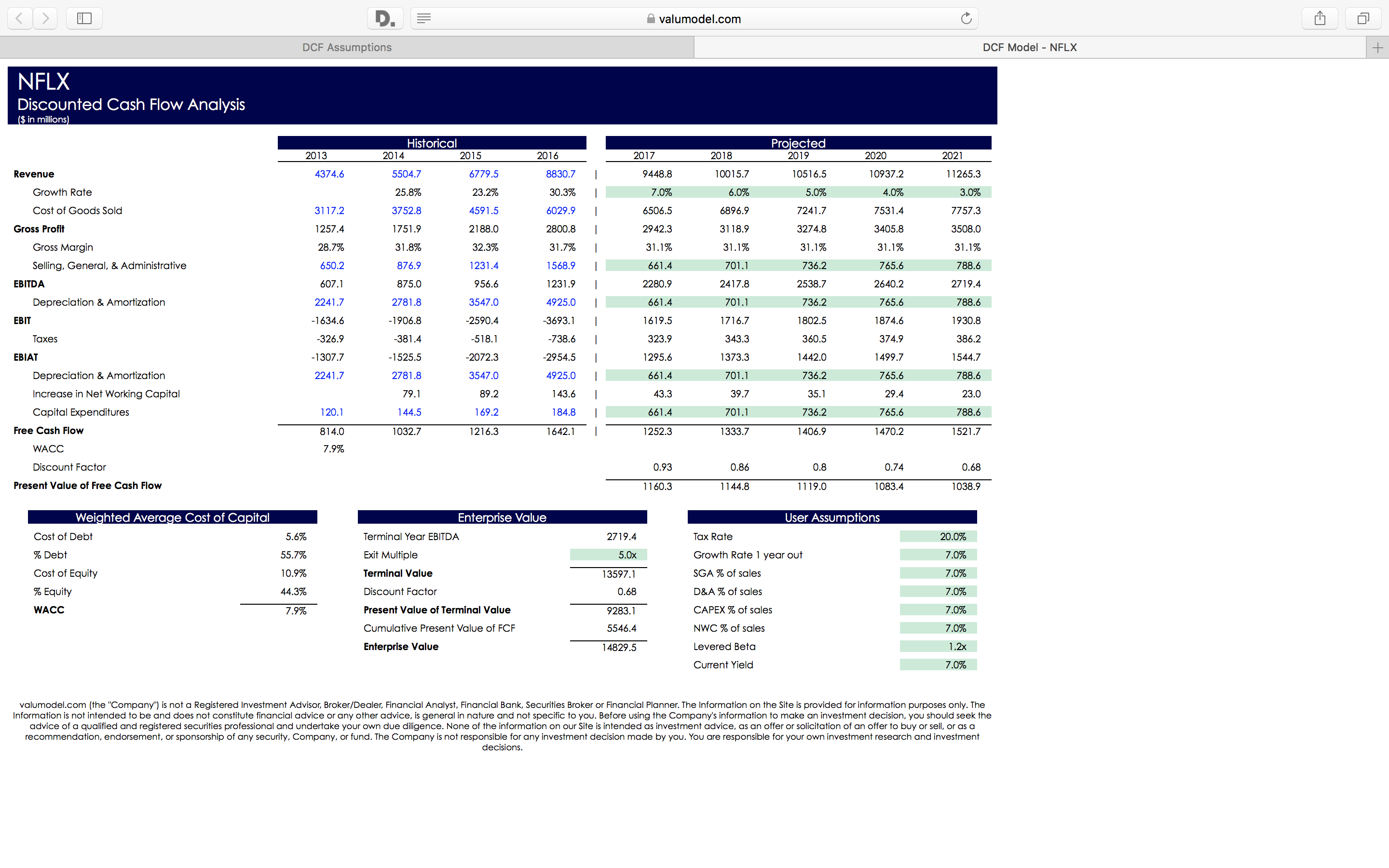
Task: Click the D. extension icon
Action: [384, 18]
